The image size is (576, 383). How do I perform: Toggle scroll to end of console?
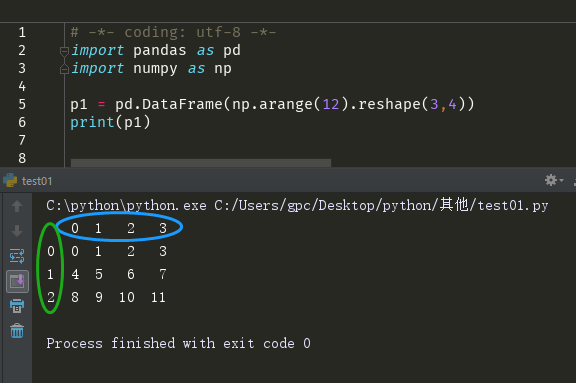tap(17, 282)
